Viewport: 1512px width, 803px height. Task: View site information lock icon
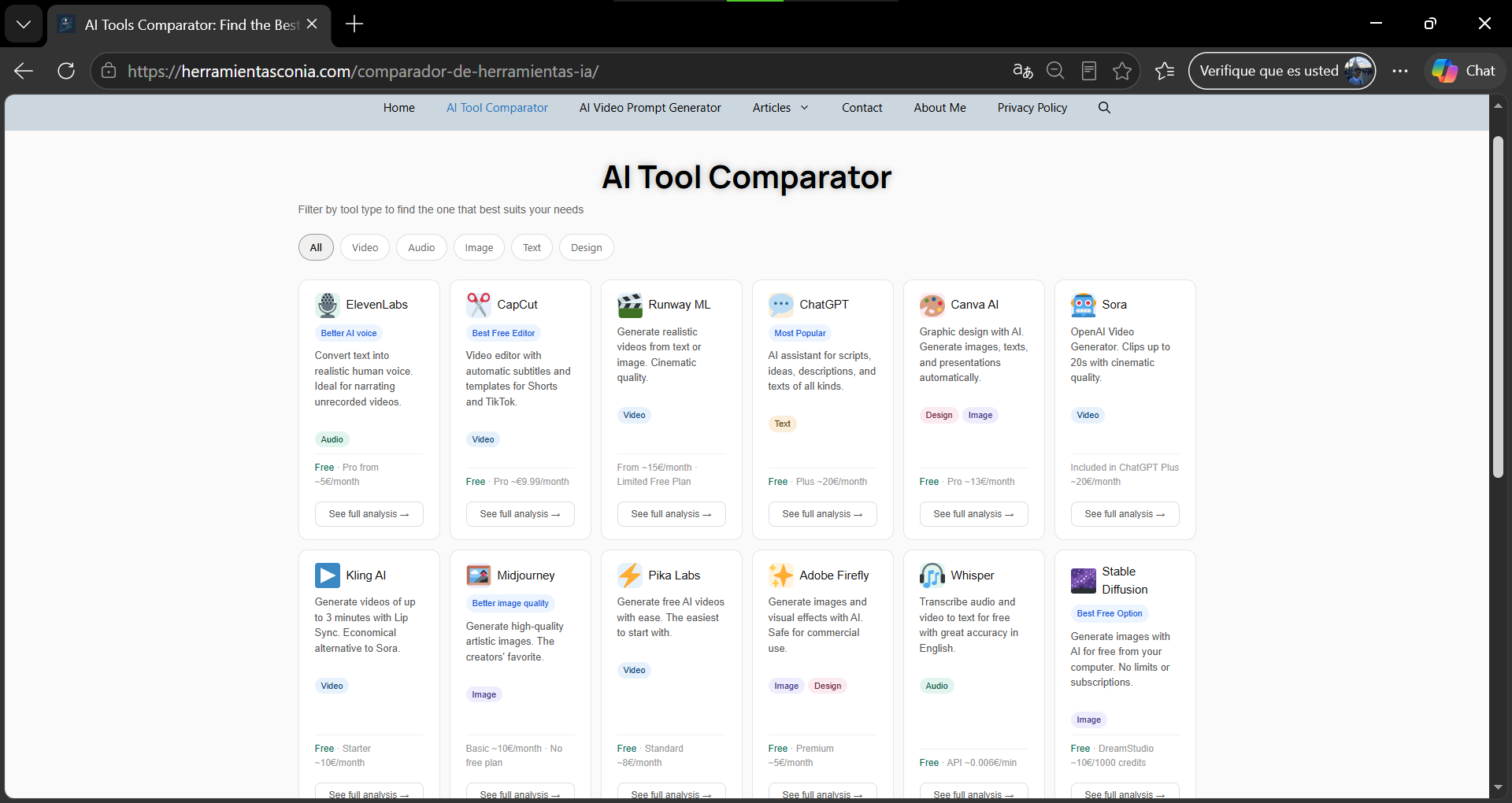click(109, 71)
